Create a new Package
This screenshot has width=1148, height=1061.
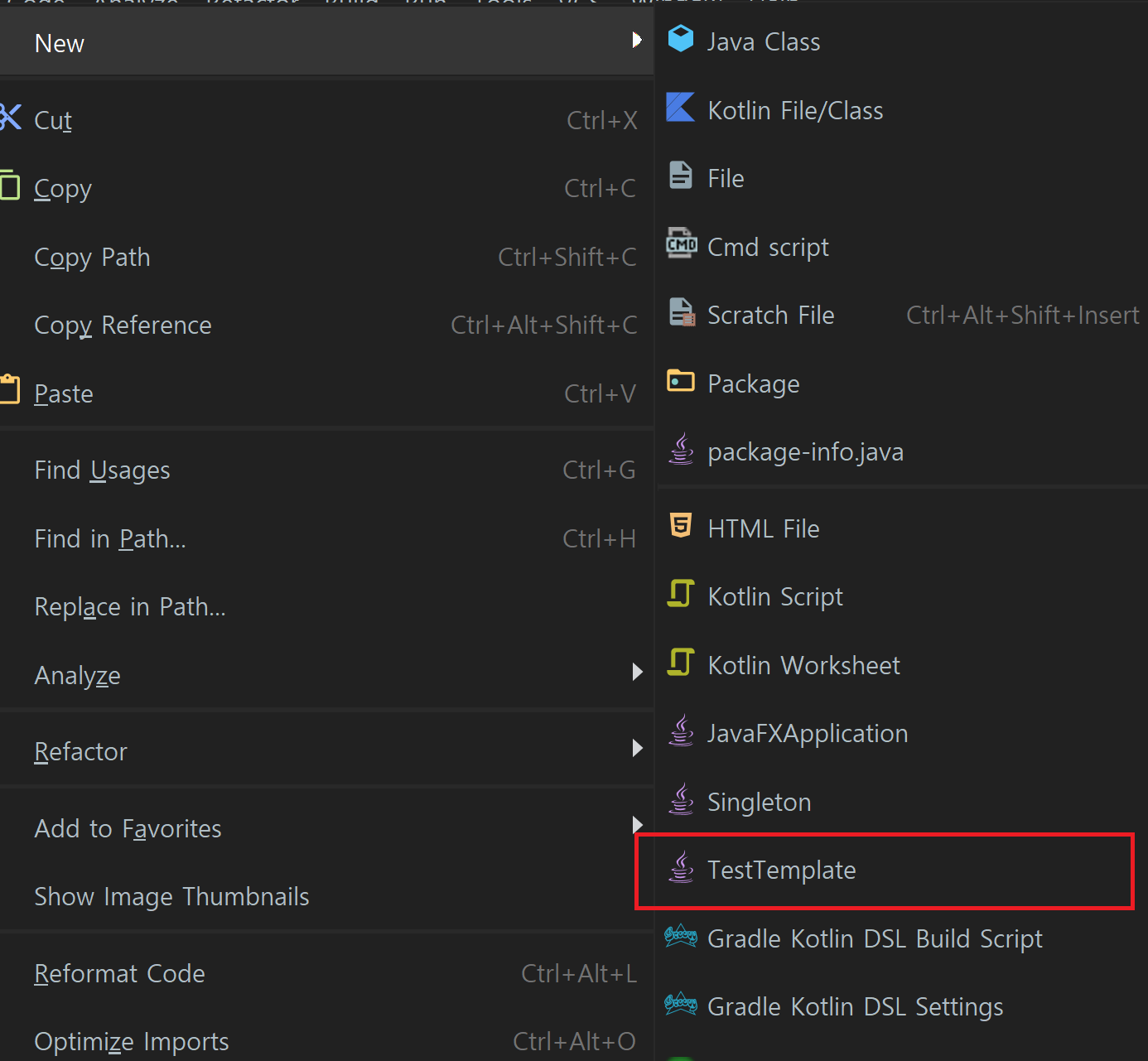coord(903,383)
